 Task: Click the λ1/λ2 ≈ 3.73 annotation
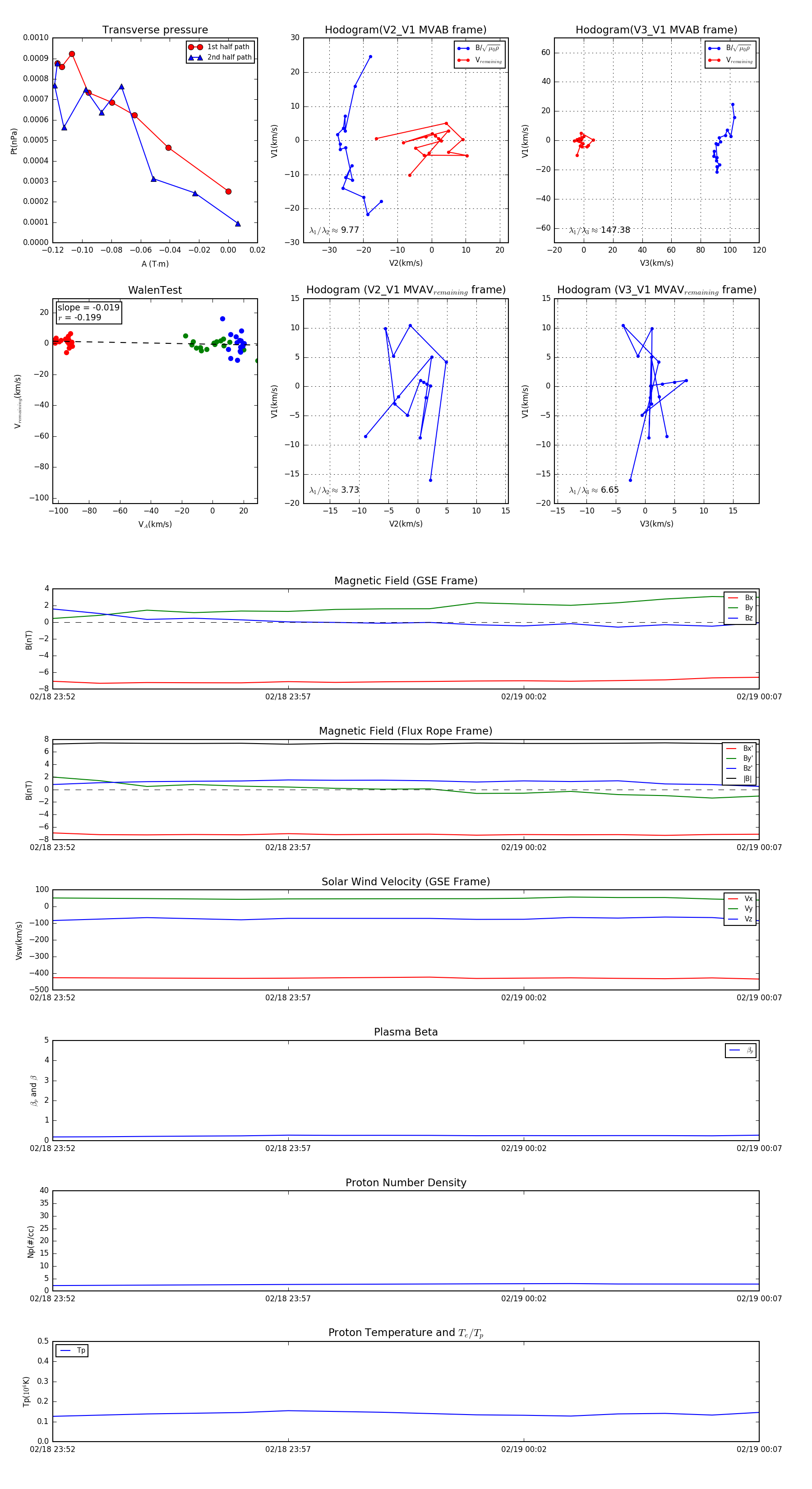(x=334, y=490)
